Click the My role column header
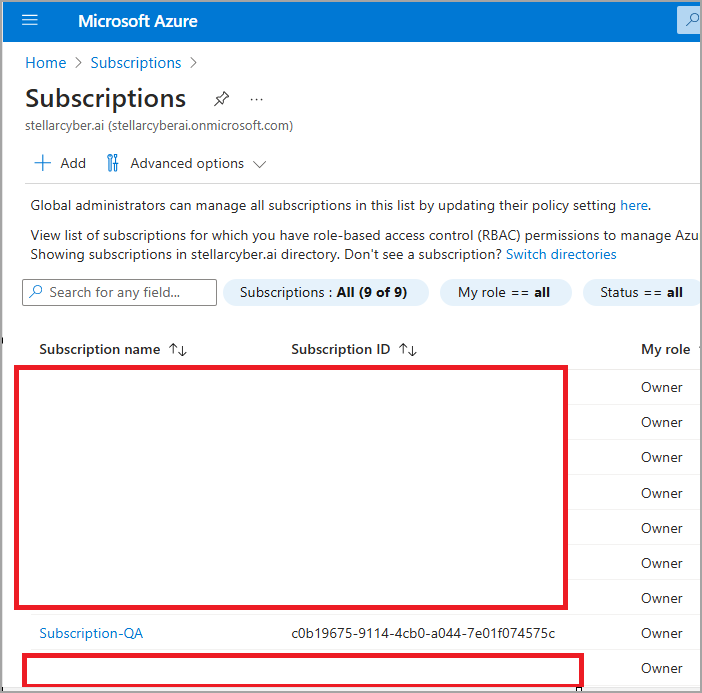702x693 pixels. point(665,349)
